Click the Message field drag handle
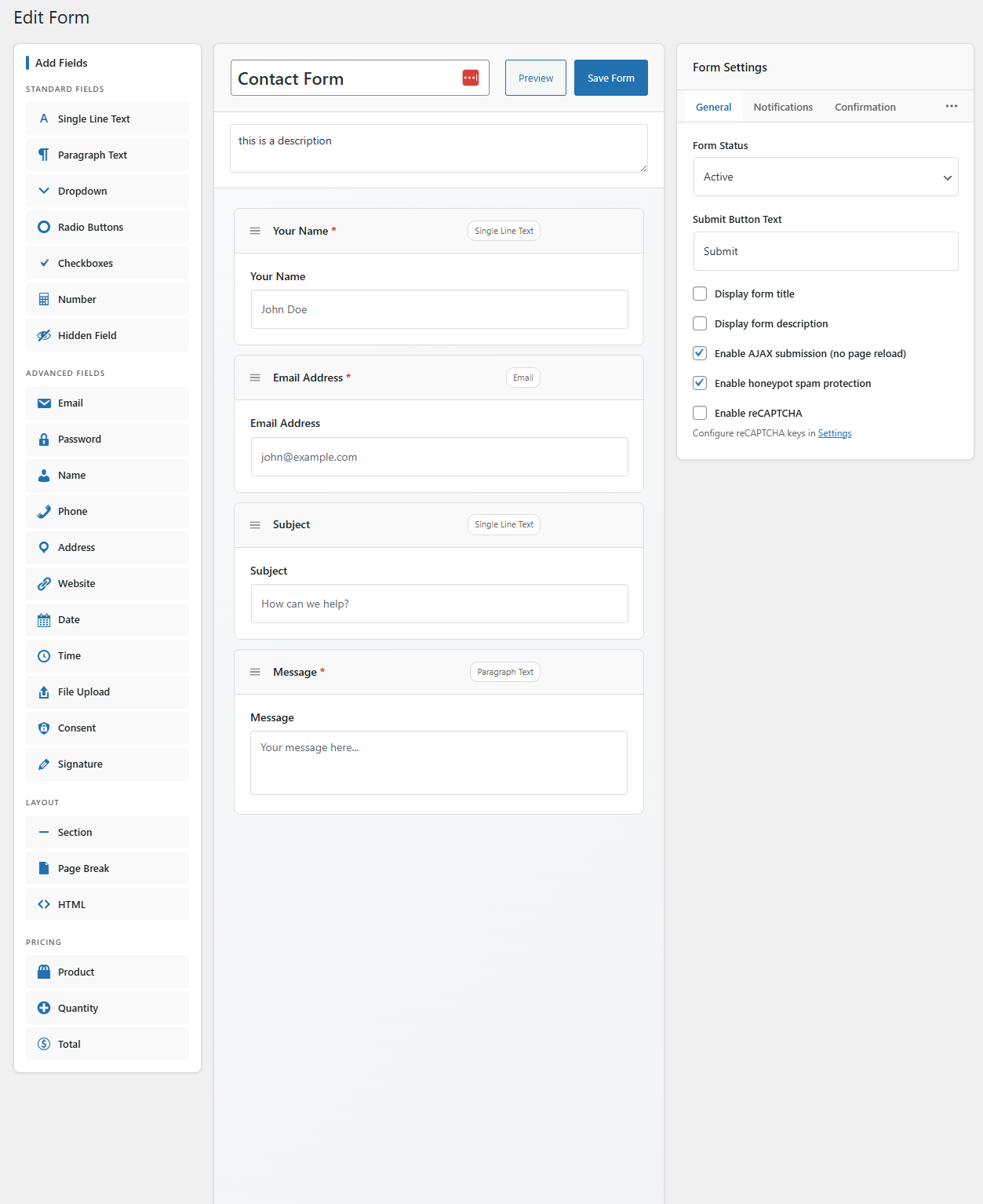983x1204 pixels. 255,672
